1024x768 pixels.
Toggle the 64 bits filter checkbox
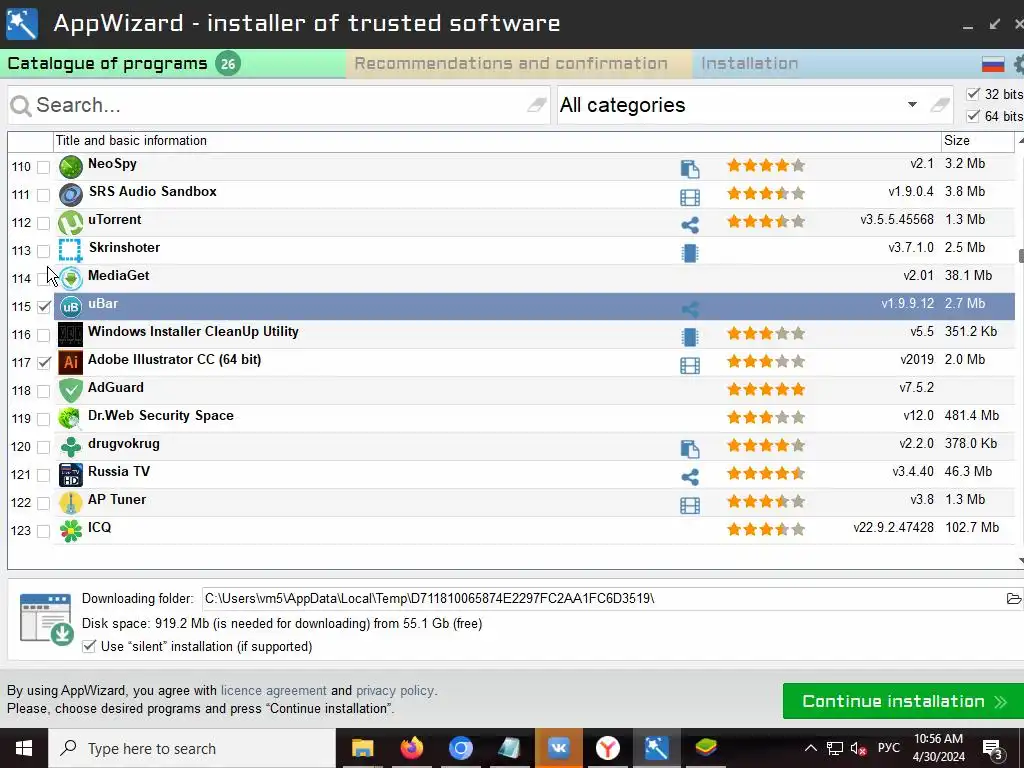pos(973,116)
